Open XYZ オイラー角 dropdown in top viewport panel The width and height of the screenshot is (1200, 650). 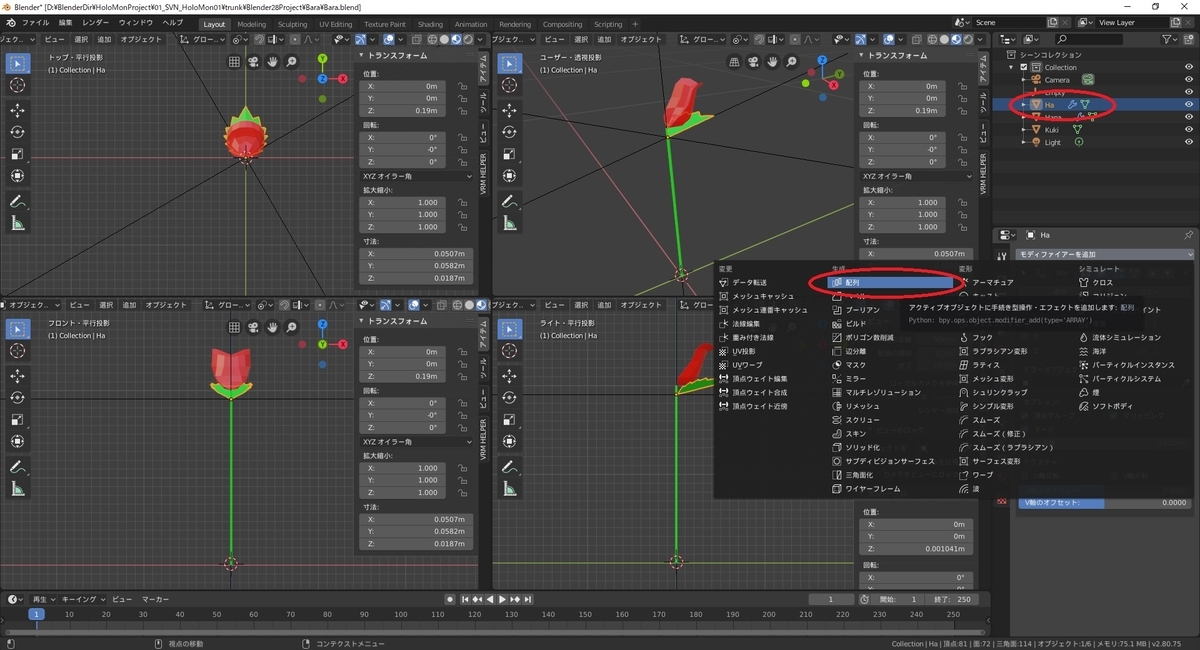click(417, 176)
